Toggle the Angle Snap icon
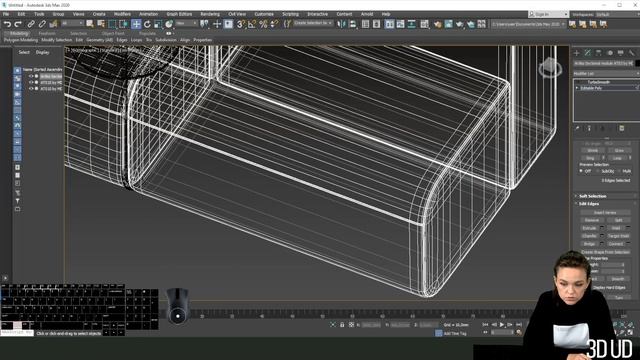The image size is (640, 360). click(252, 24)
